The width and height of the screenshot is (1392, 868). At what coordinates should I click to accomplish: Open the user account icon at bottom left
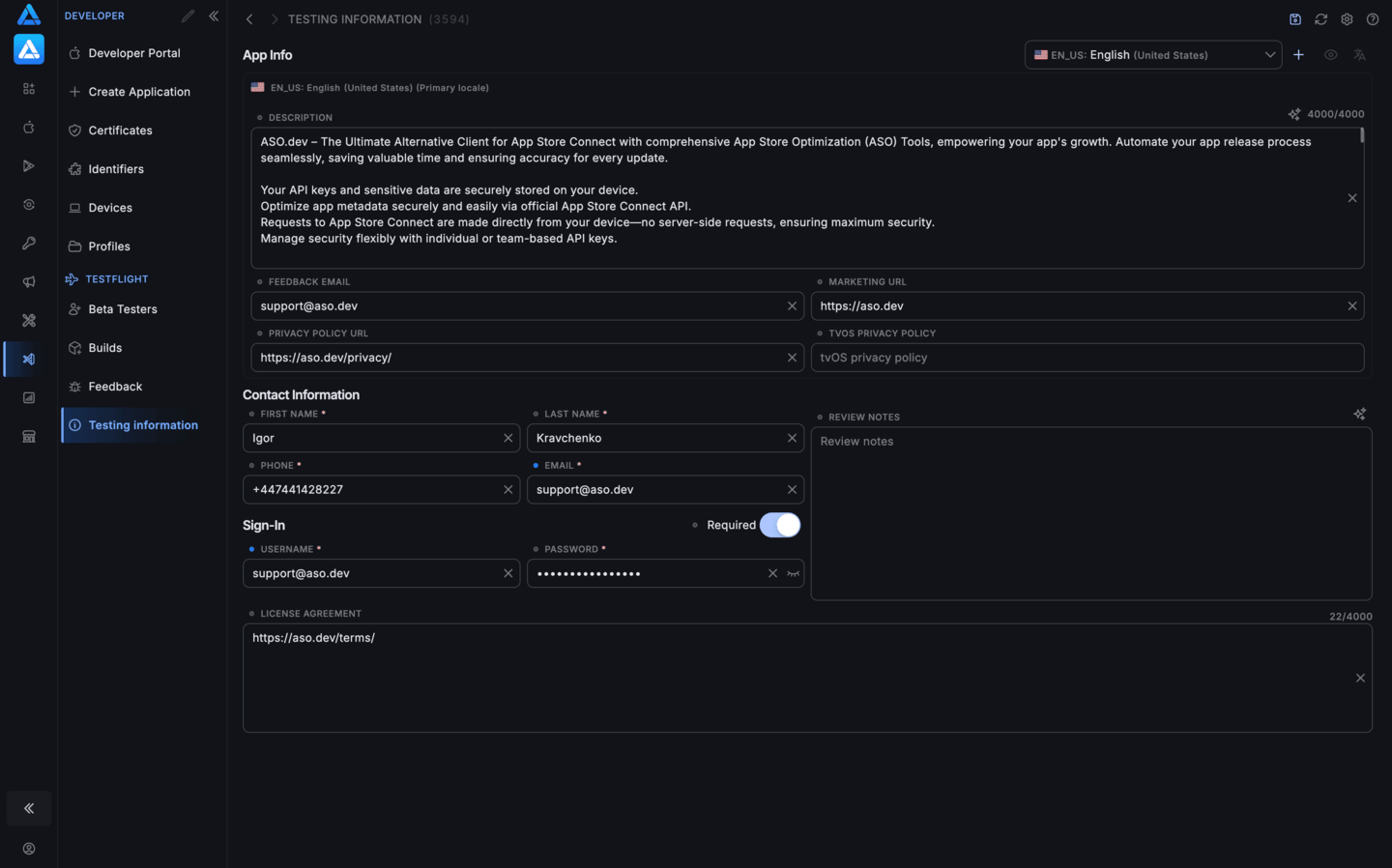click(x=29, y=849)
